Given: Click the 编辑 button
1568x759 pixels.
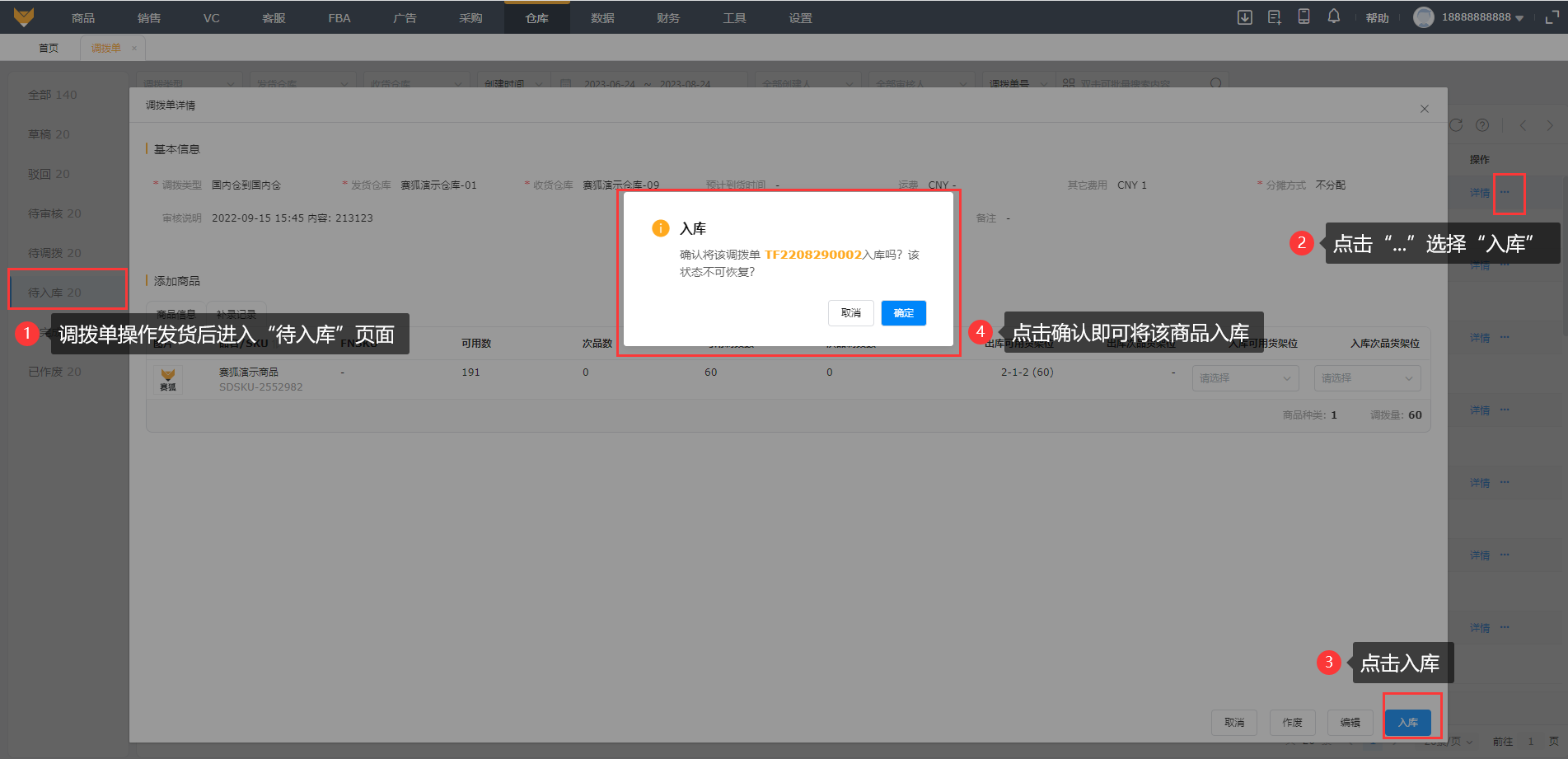Looking at the screenshot, I should [1350, 723].
